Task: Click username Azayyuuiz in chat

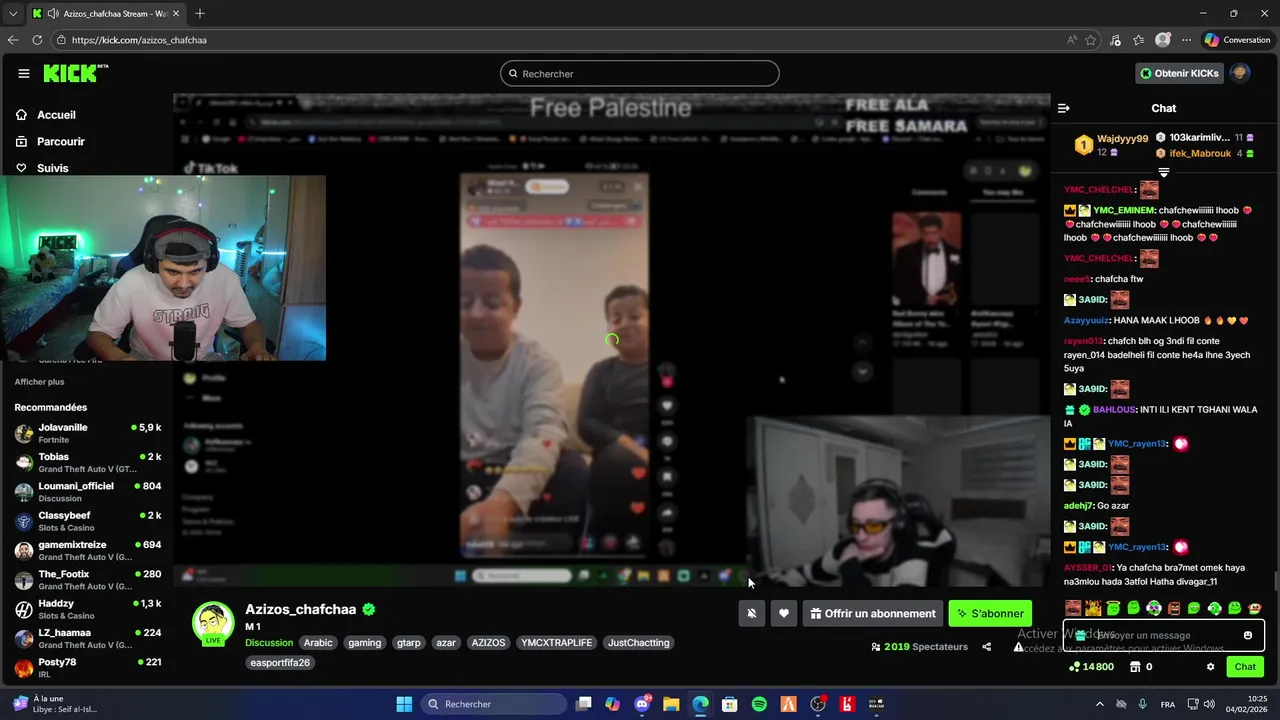Action: click(1086, 321)
